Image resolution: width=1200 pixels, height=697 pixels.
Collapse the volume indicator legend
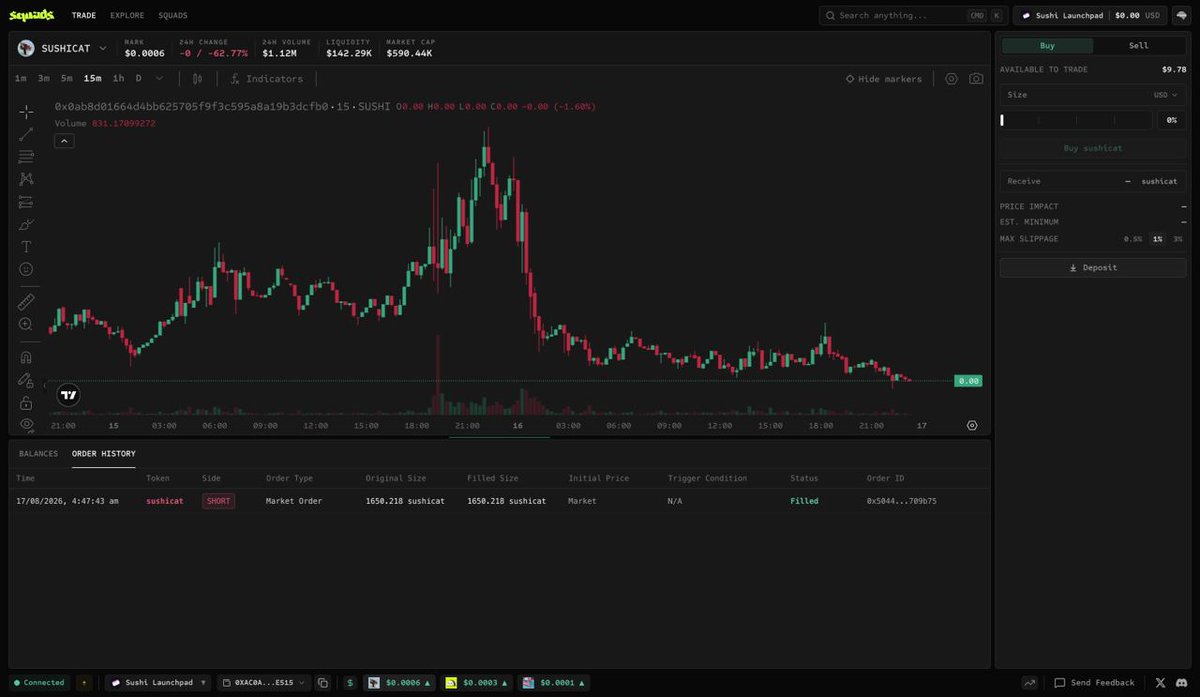(63, 141)
